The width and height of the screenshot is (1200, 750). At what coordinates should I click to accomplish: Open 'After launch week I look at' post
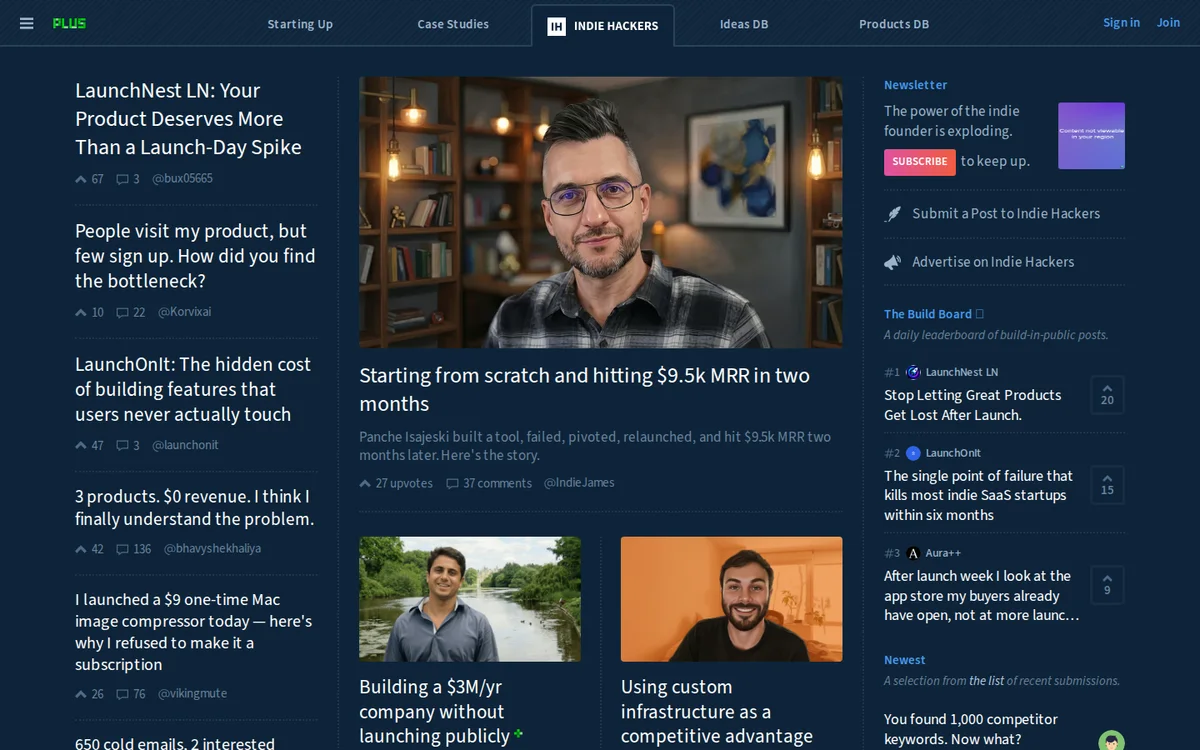pos(982,595)
